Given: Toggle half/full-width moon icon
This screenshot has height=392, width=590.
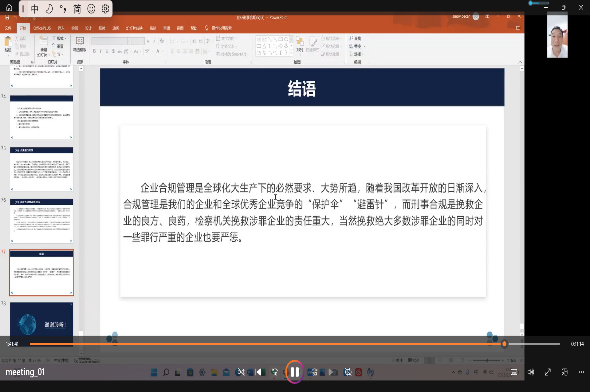Looking at the screenshot, I should (x=49, y=9).
